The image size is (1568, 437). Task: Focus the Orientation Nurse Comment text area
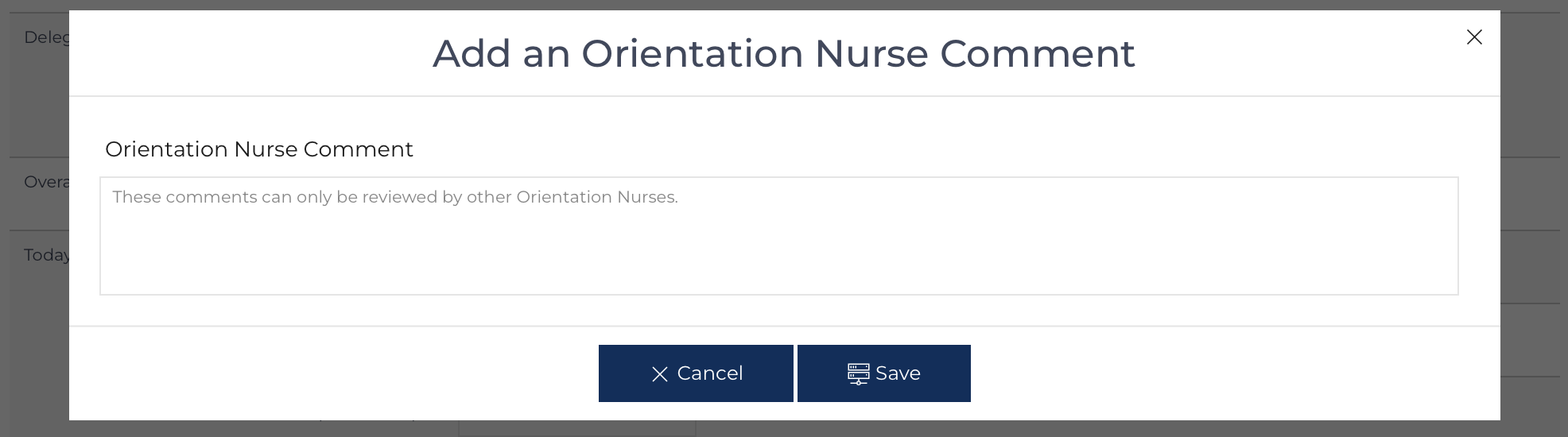(779, 236)
